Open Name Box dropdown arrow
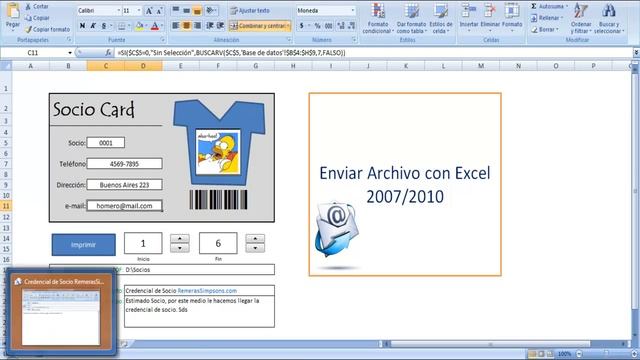640x360 pixels. pyautogui.click(x=70, y=53)
